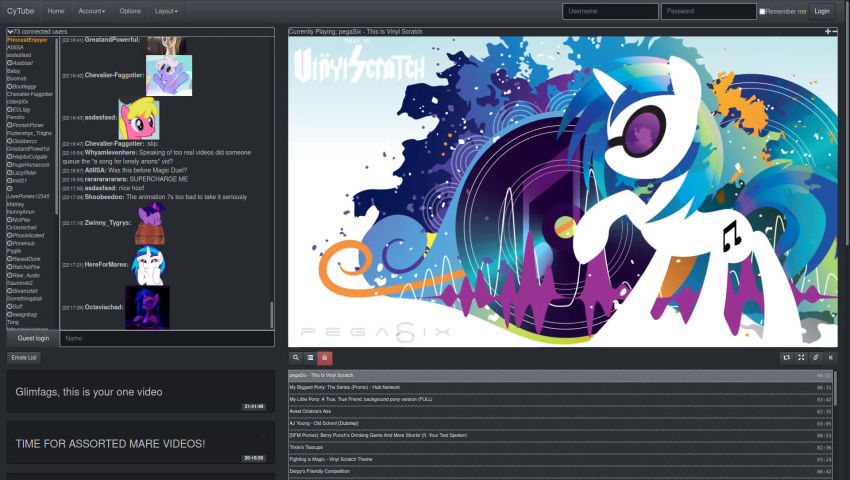Click username Octaviachad in the user list

(22, 228)
